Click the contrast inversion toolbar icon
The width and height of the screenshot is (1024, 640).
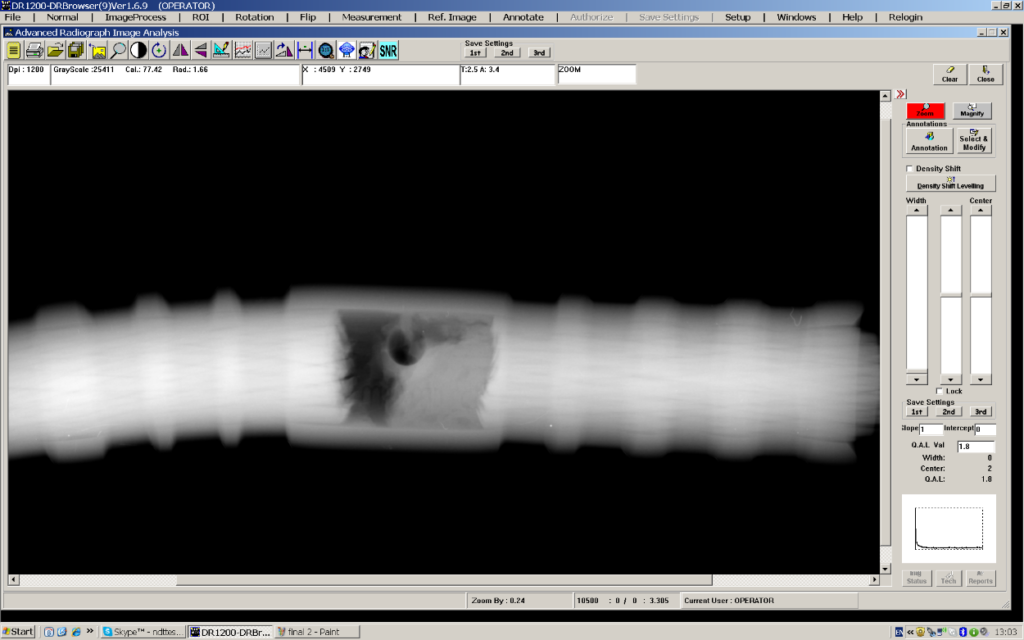[x=138, y=49]
